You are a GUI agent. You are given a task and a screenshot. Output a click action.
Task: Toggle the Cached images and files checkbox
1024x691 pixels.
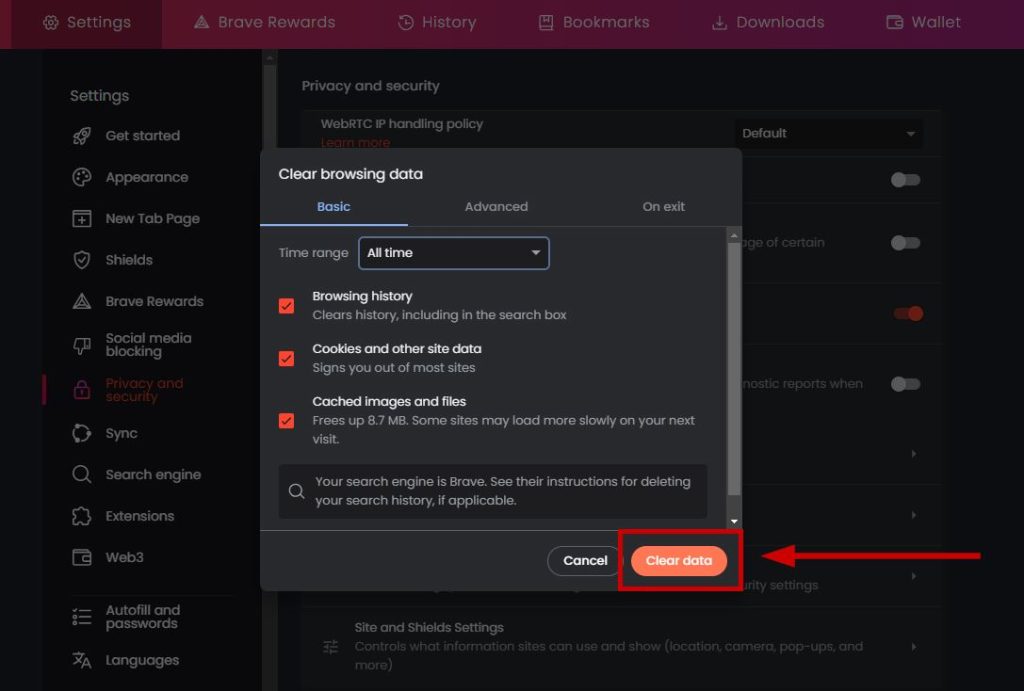[287, 420]
